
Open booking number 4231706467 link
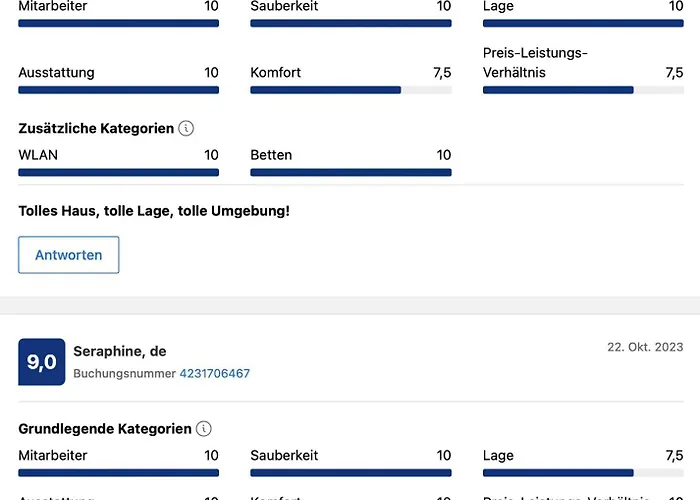214,373
